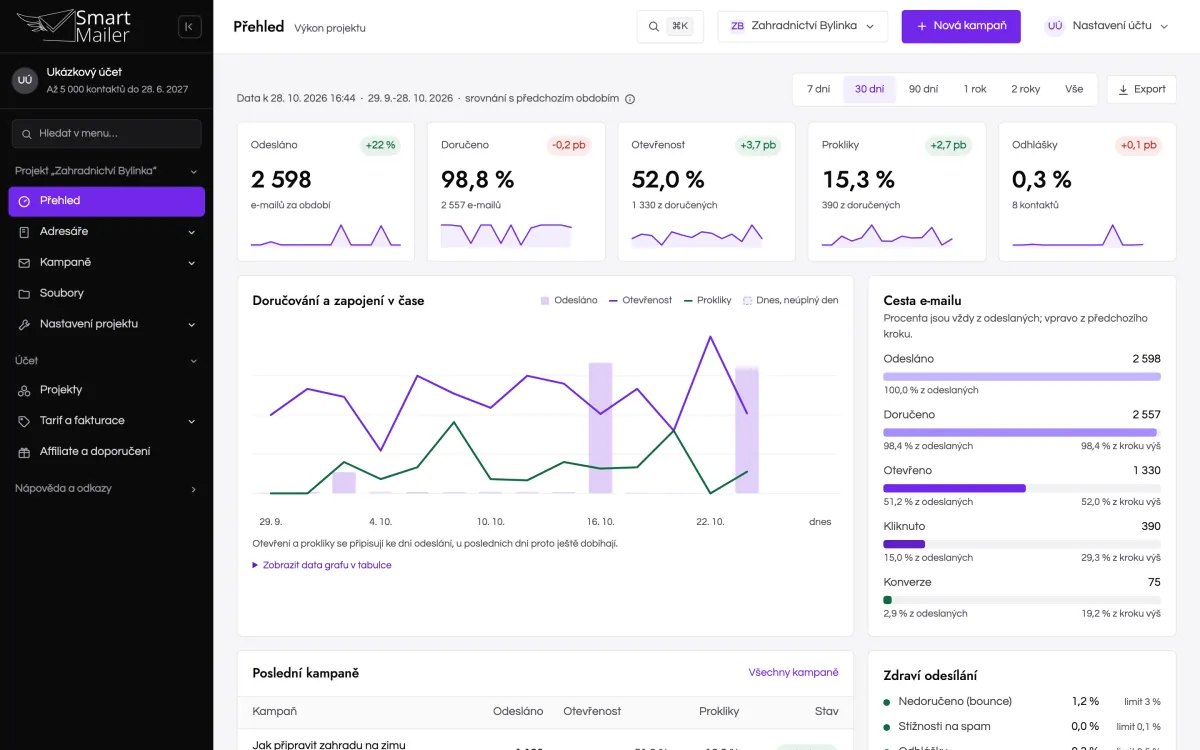This screenshot has width=1200, height=750.
Task: Click the info icon next to comparison period
Action: [630, 99]
